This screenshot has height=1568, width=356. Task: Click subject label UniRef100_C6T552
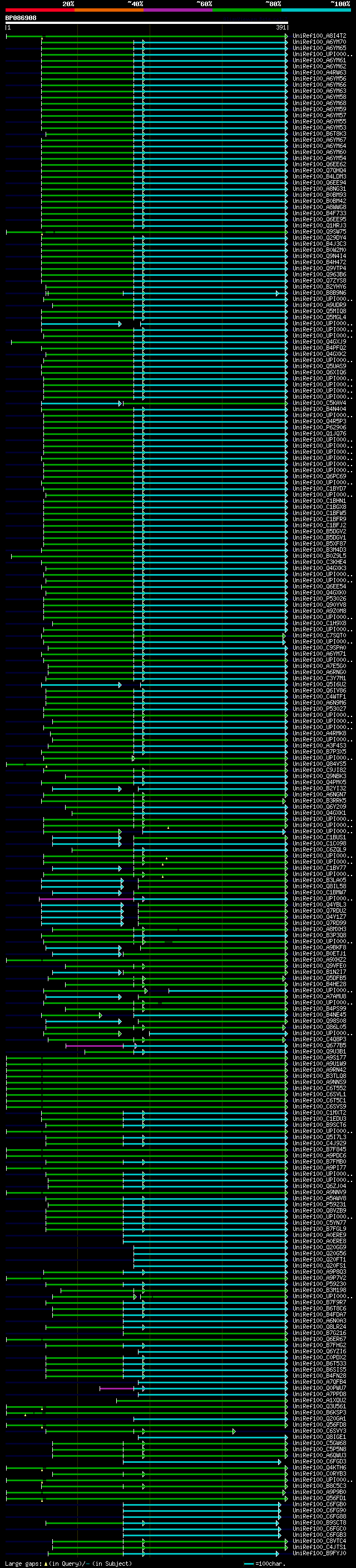pyautogui.click(x=319, y=1088)
